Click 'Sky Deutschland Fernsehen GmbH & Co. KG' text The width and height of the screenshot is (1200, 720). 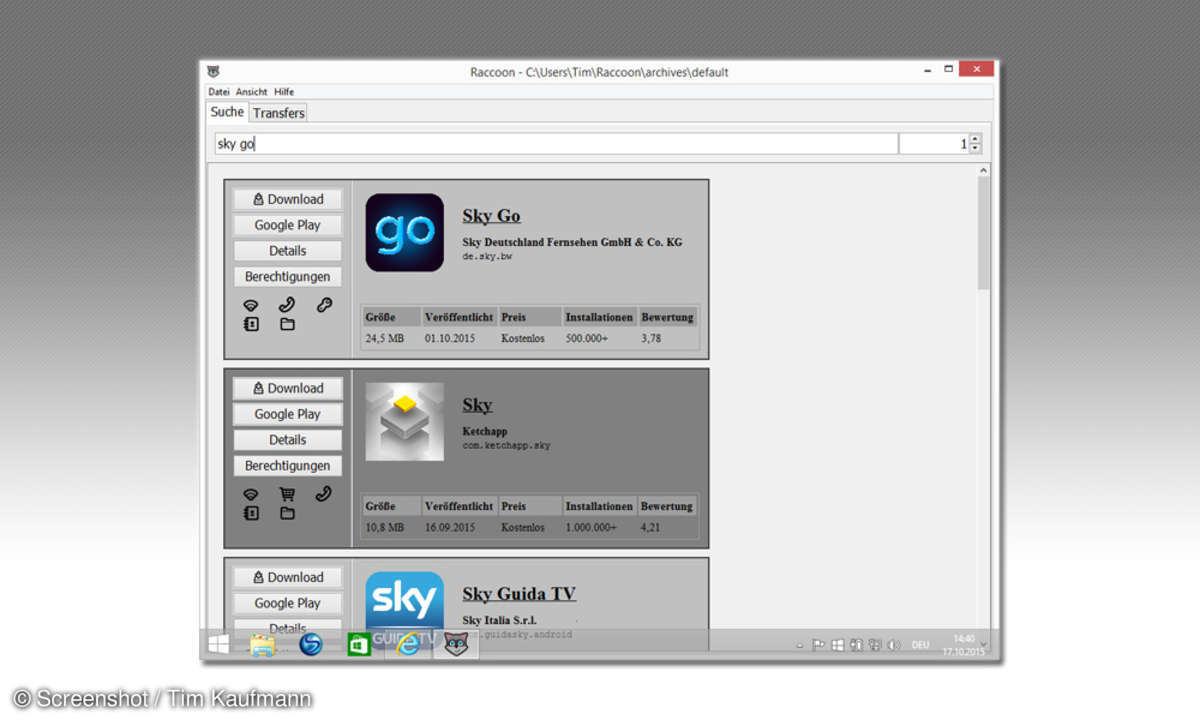click(572, 242)
